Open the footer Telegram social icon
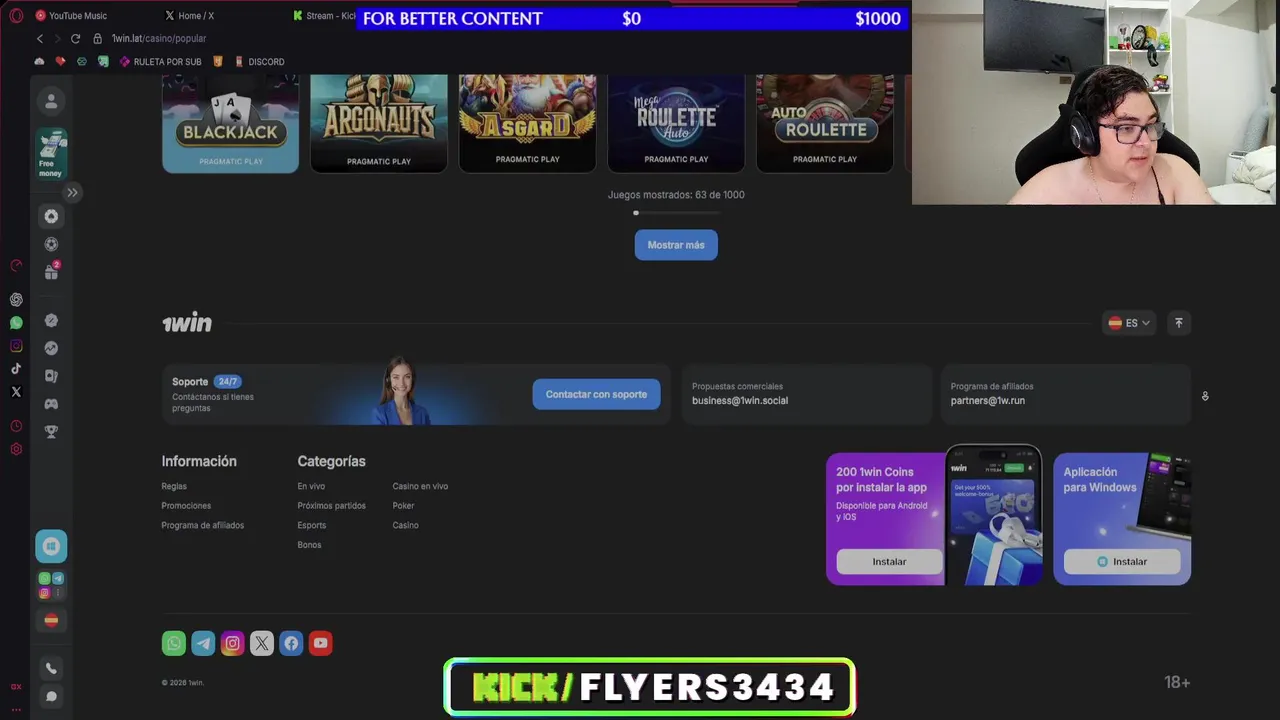Viewport: 1280px width, 720px height. (203, 643)
